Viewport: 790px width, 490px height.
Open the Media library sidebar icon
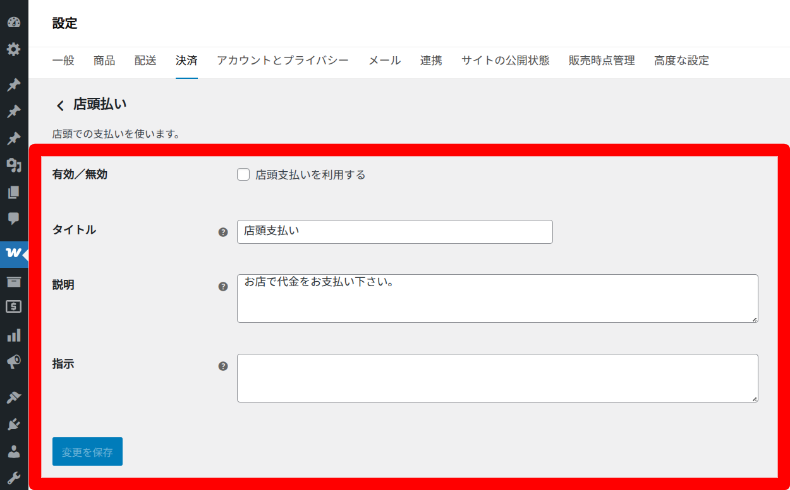[14, 165]
